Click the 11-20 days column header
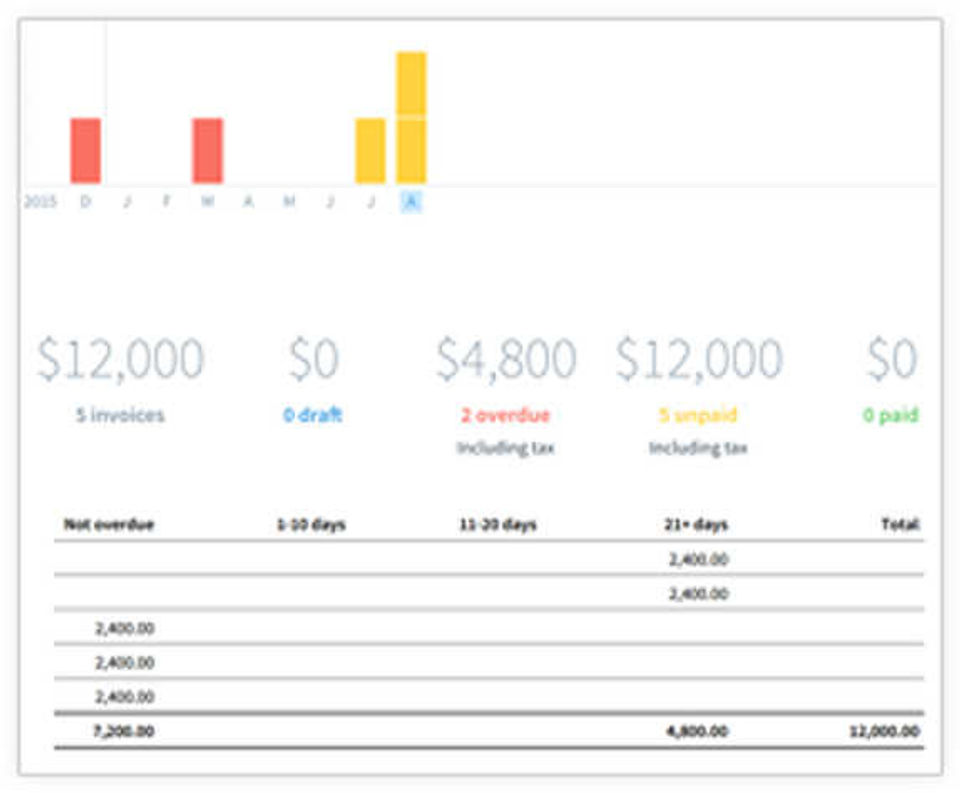The width and height of the screenshot is (960, 793). pyautogui.click(x=498, y=525)
